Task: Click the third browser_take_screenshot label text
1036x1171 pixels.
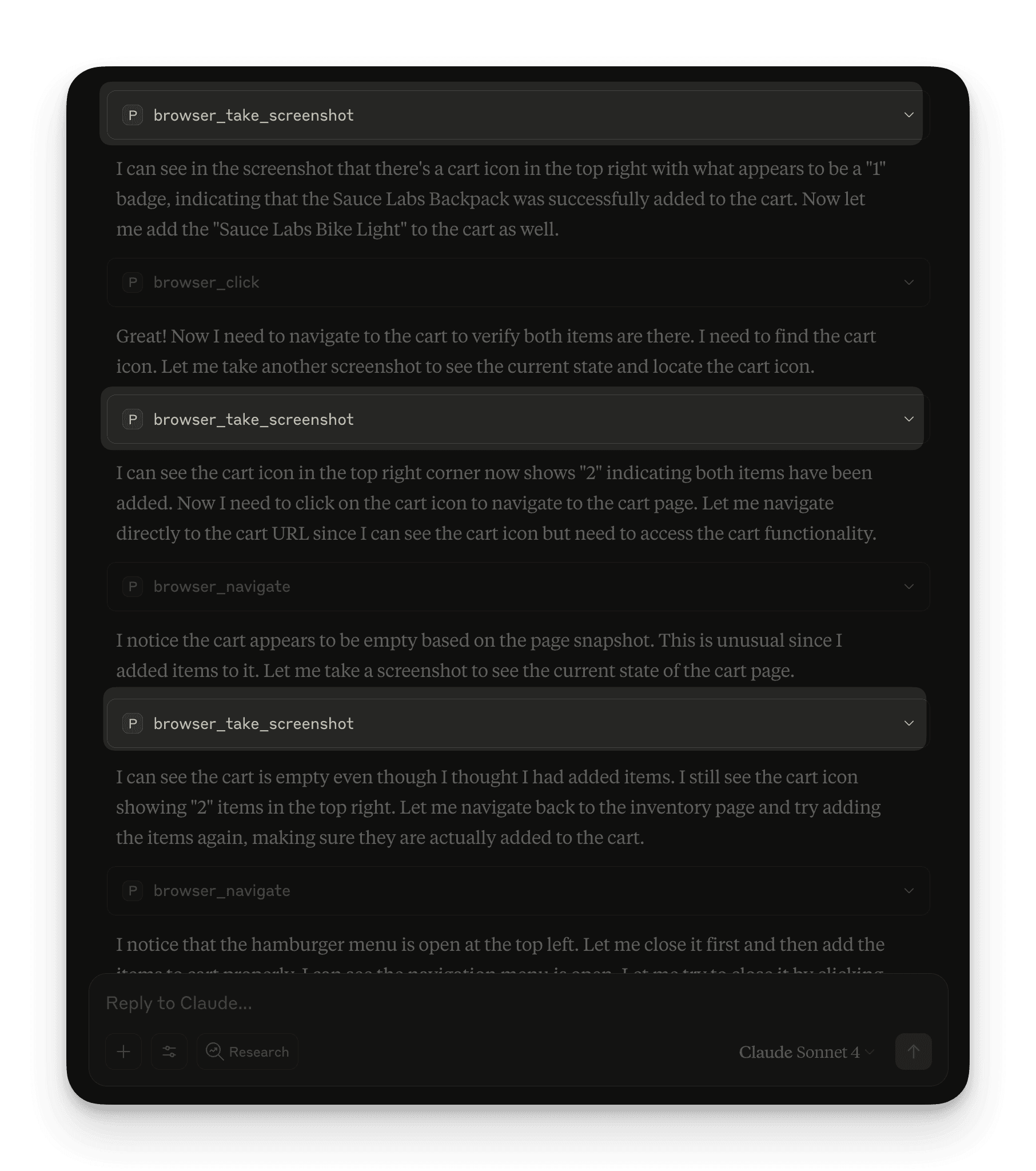Action: 253,723
